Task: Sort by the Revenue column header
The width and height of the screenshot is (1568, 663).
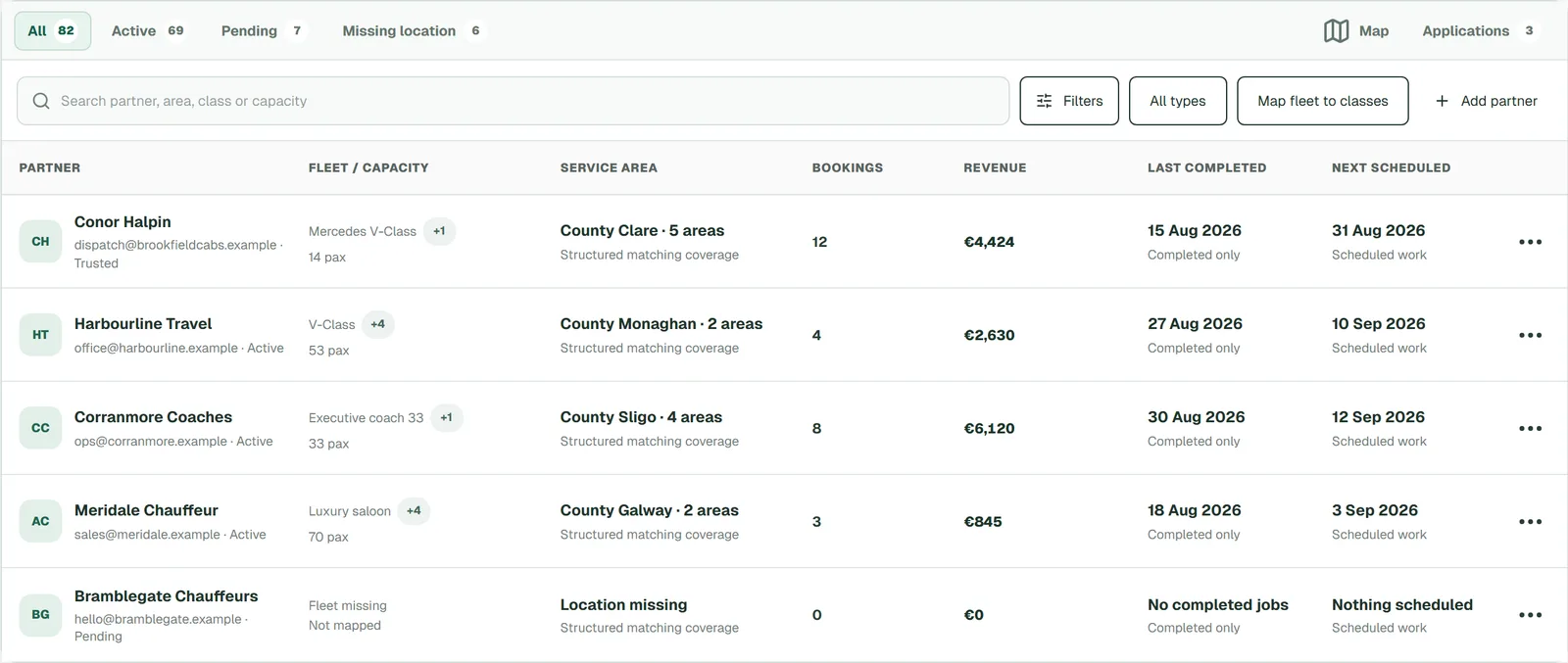Action: point(995,167)
